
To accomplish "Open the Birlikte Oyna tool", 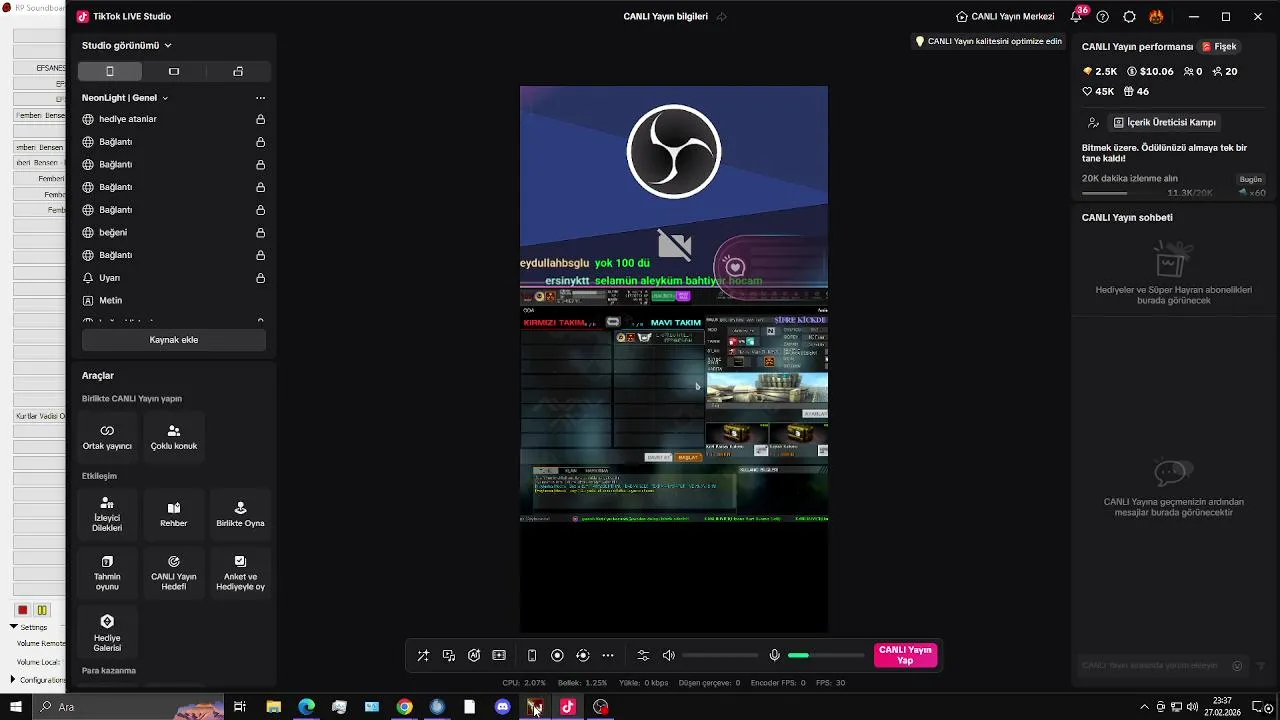I will pos(240,514).
